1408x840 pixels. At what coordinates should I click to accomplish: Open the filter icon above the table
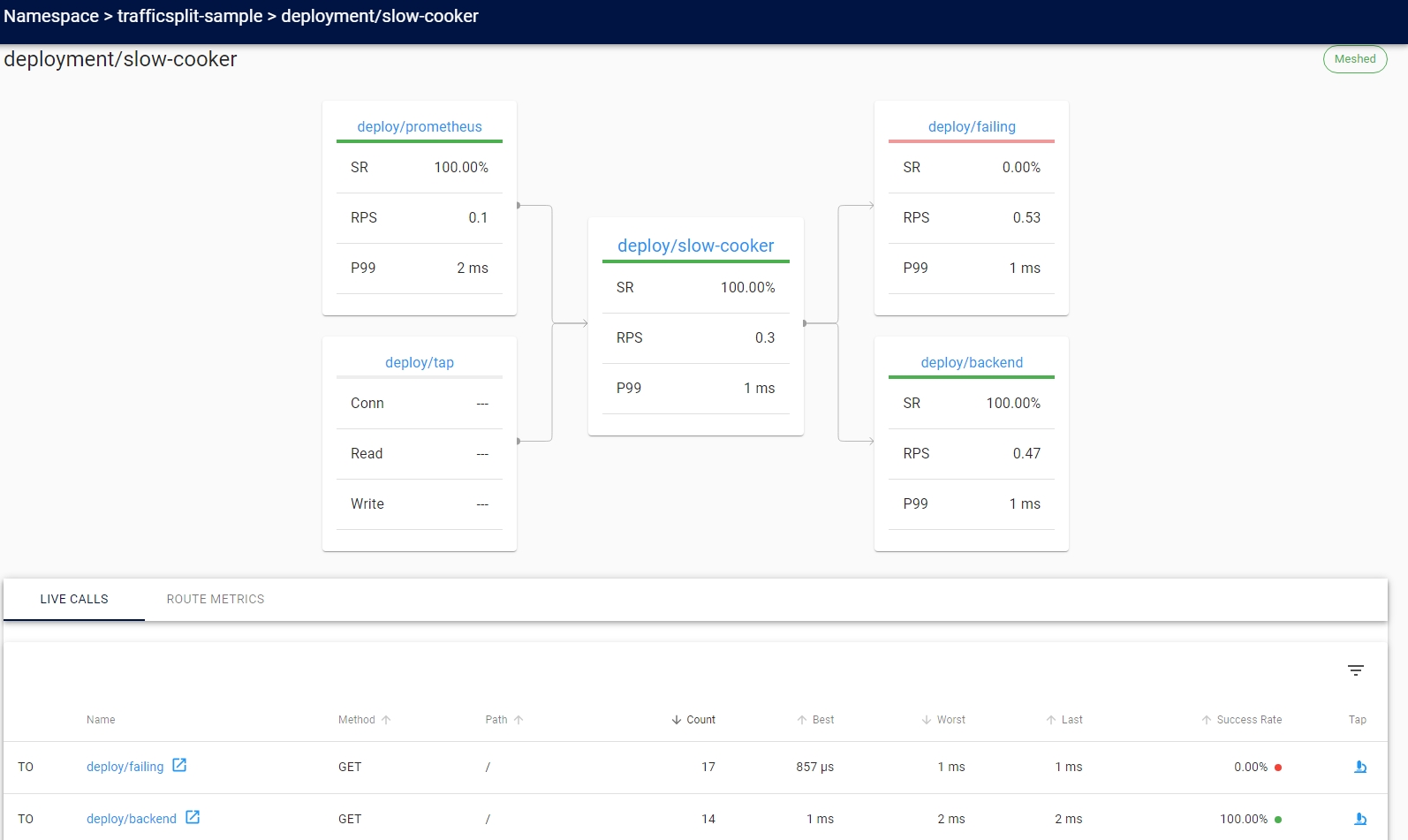(1356, 670)
